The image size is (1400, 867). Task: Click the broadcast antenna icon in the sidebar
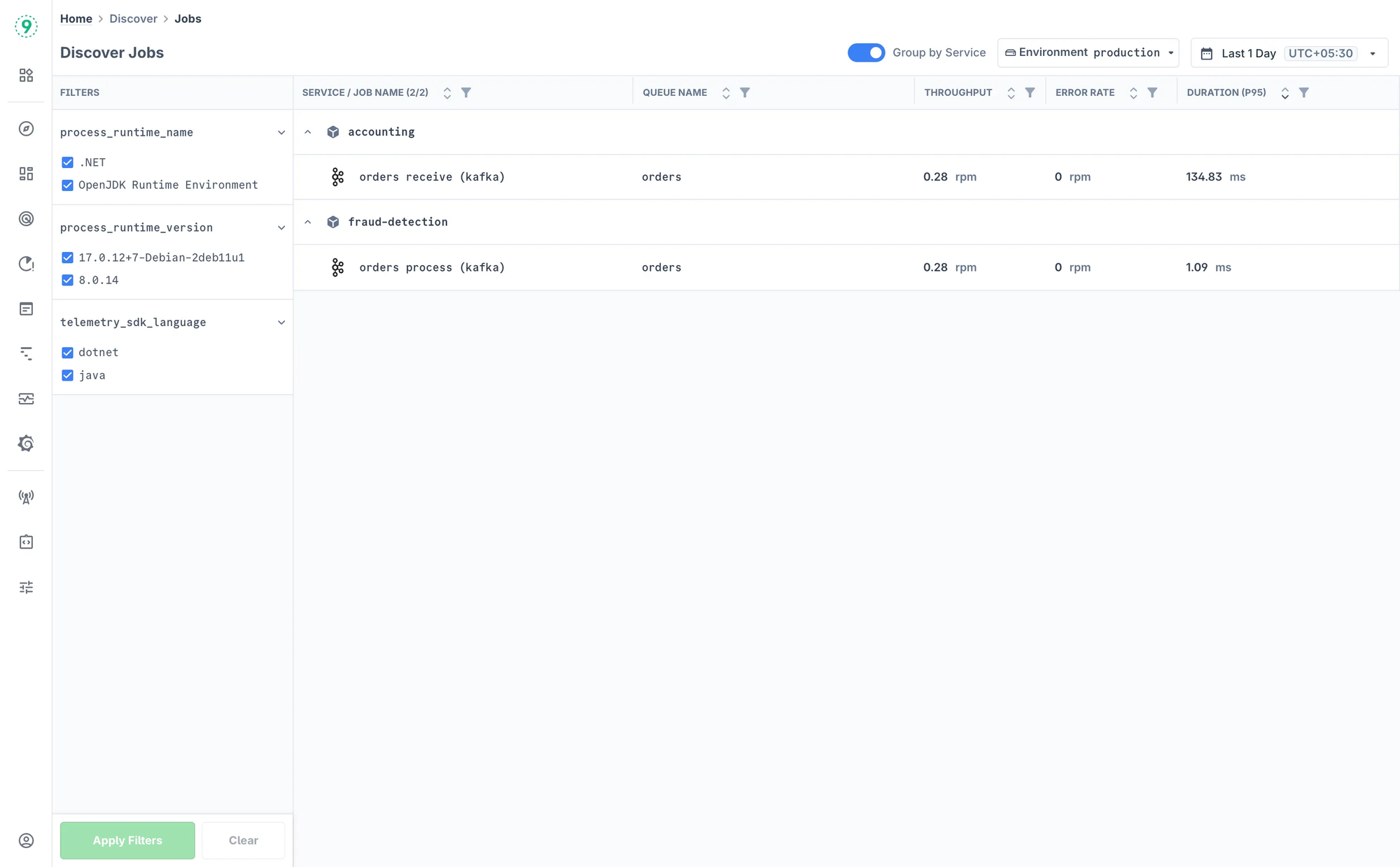tap(26, 497)
